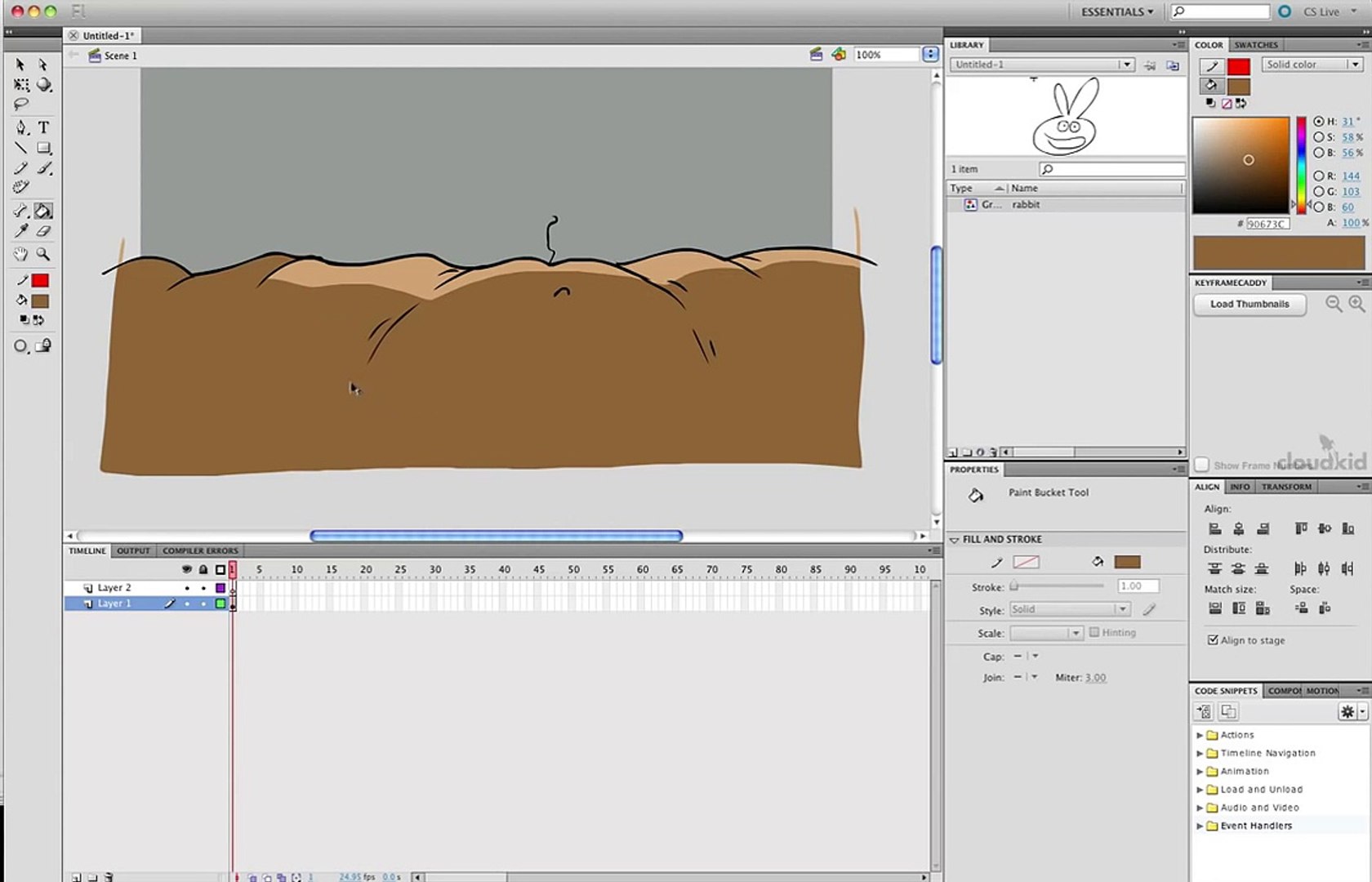Image resolution: width=1372 pixels, height=882 pixels.
Task: Select the Text tool
Action: [43, 127]
